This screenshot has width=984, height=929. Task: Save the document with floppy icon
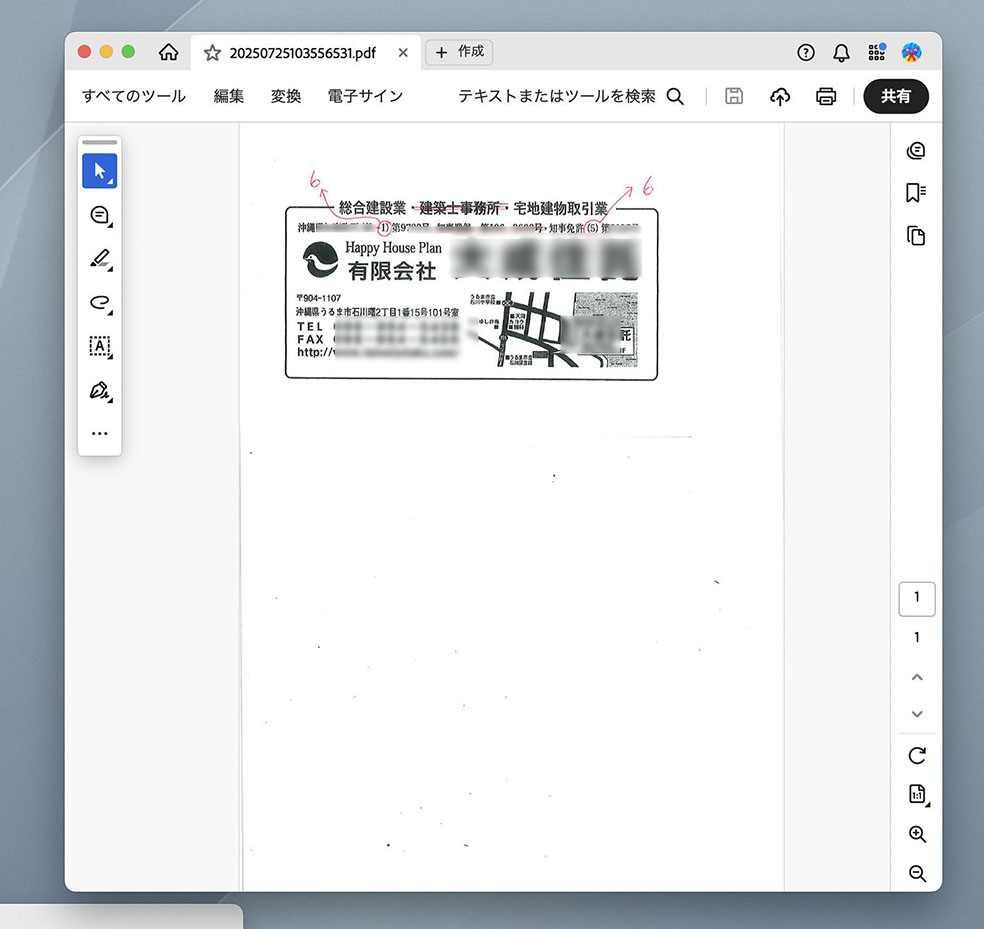pyautogui.click(x=734, y=96)
